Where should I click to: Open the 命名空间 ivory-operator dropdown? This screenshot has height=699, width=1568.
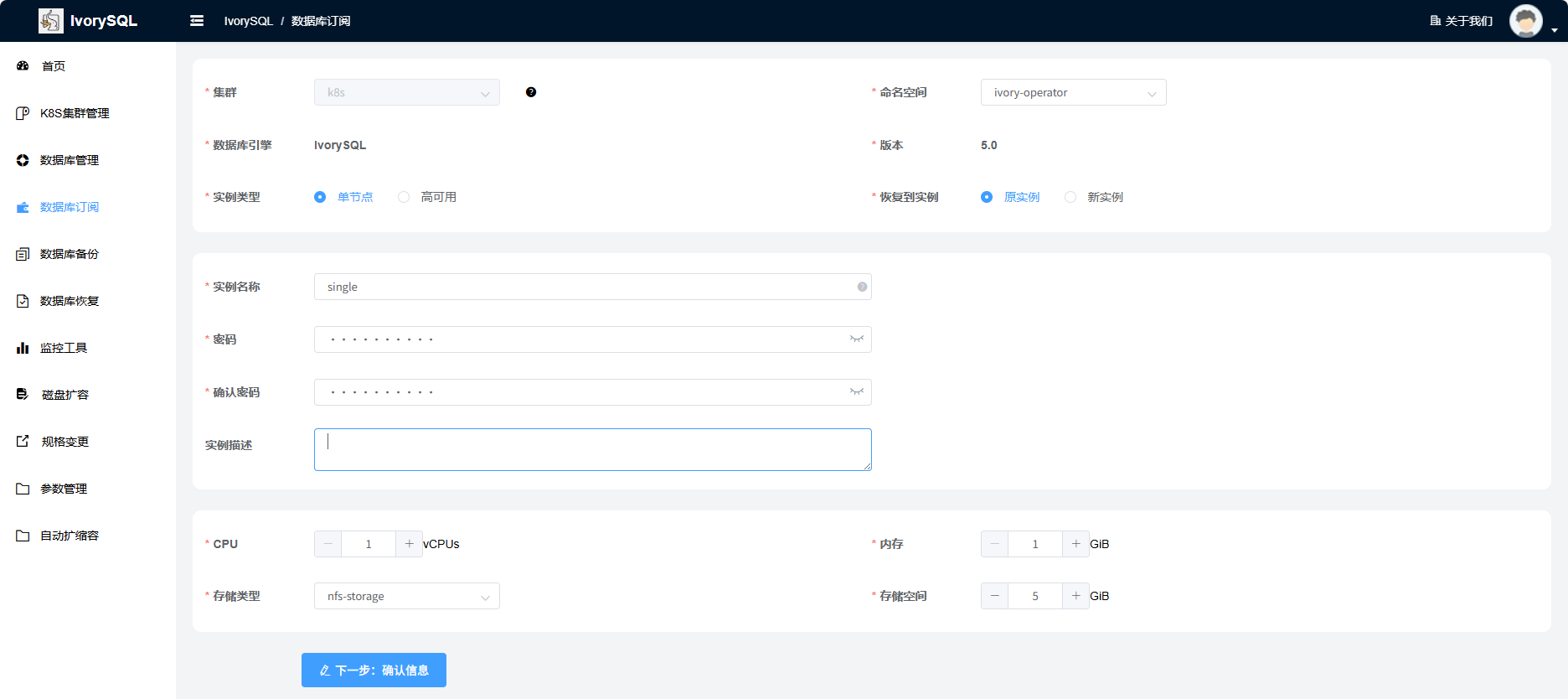pyautogui.click(x=1073, y=92)
